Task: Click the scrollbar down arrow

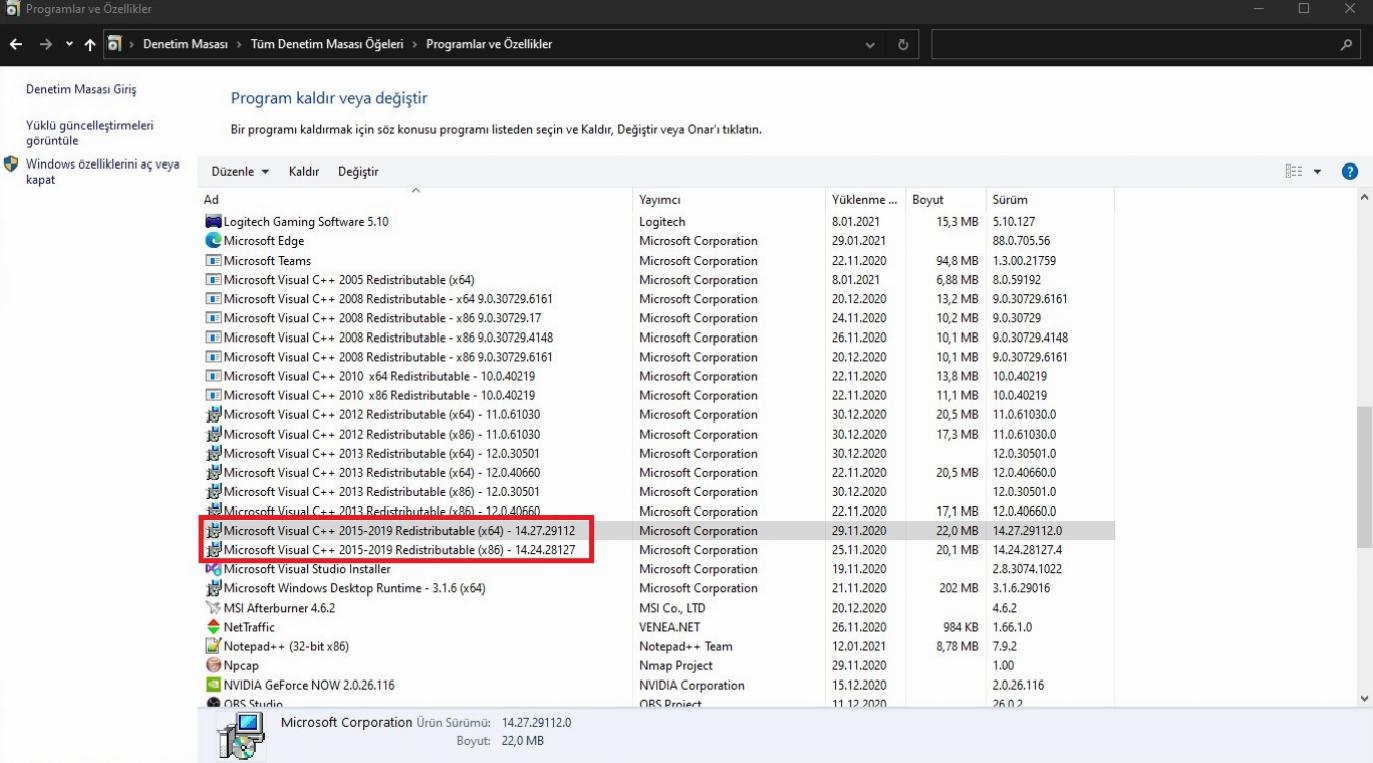Action: tap(1365, 698)
